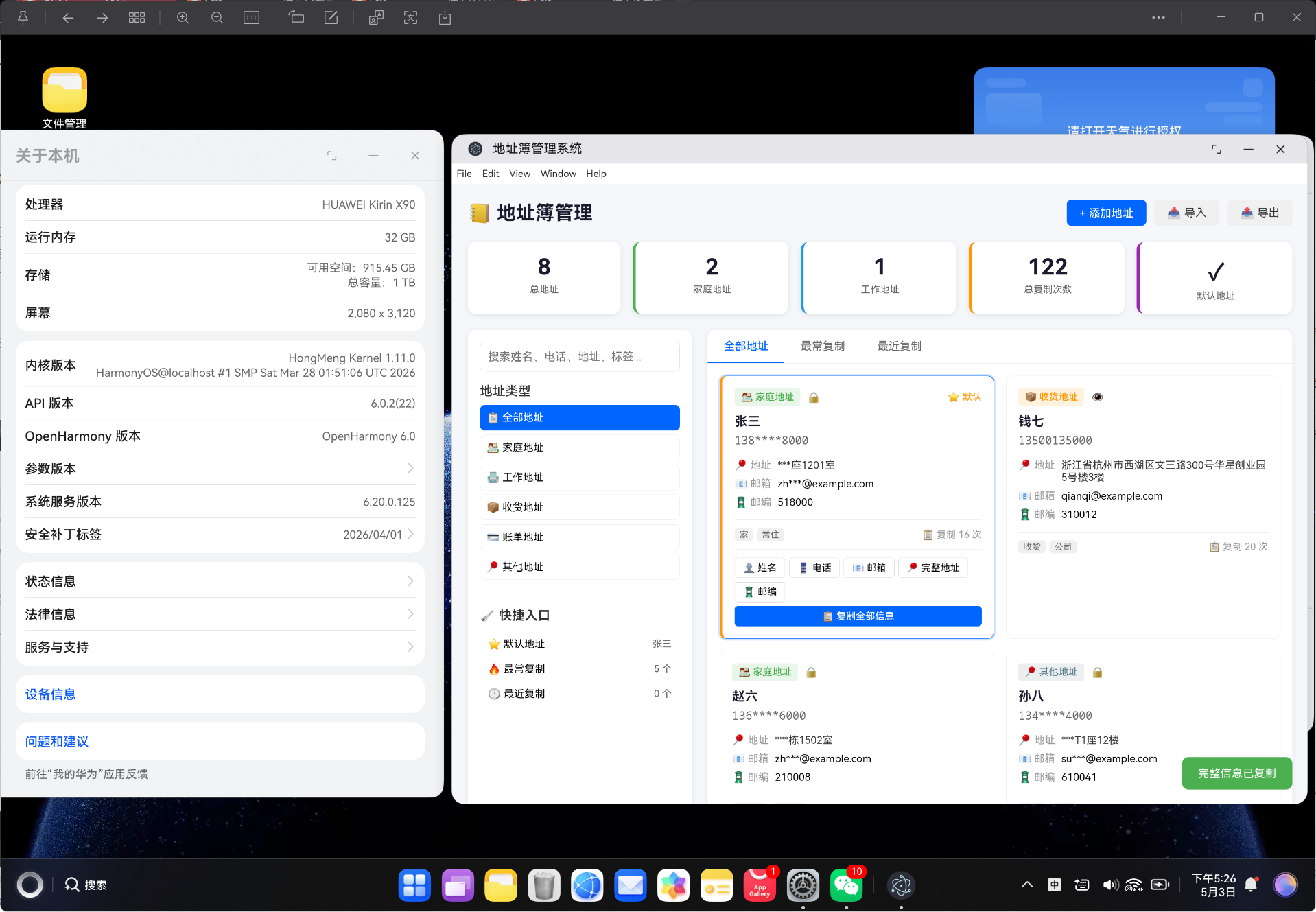
Task: Select the 全部地址 tab
Action: (x=746, y=347)
